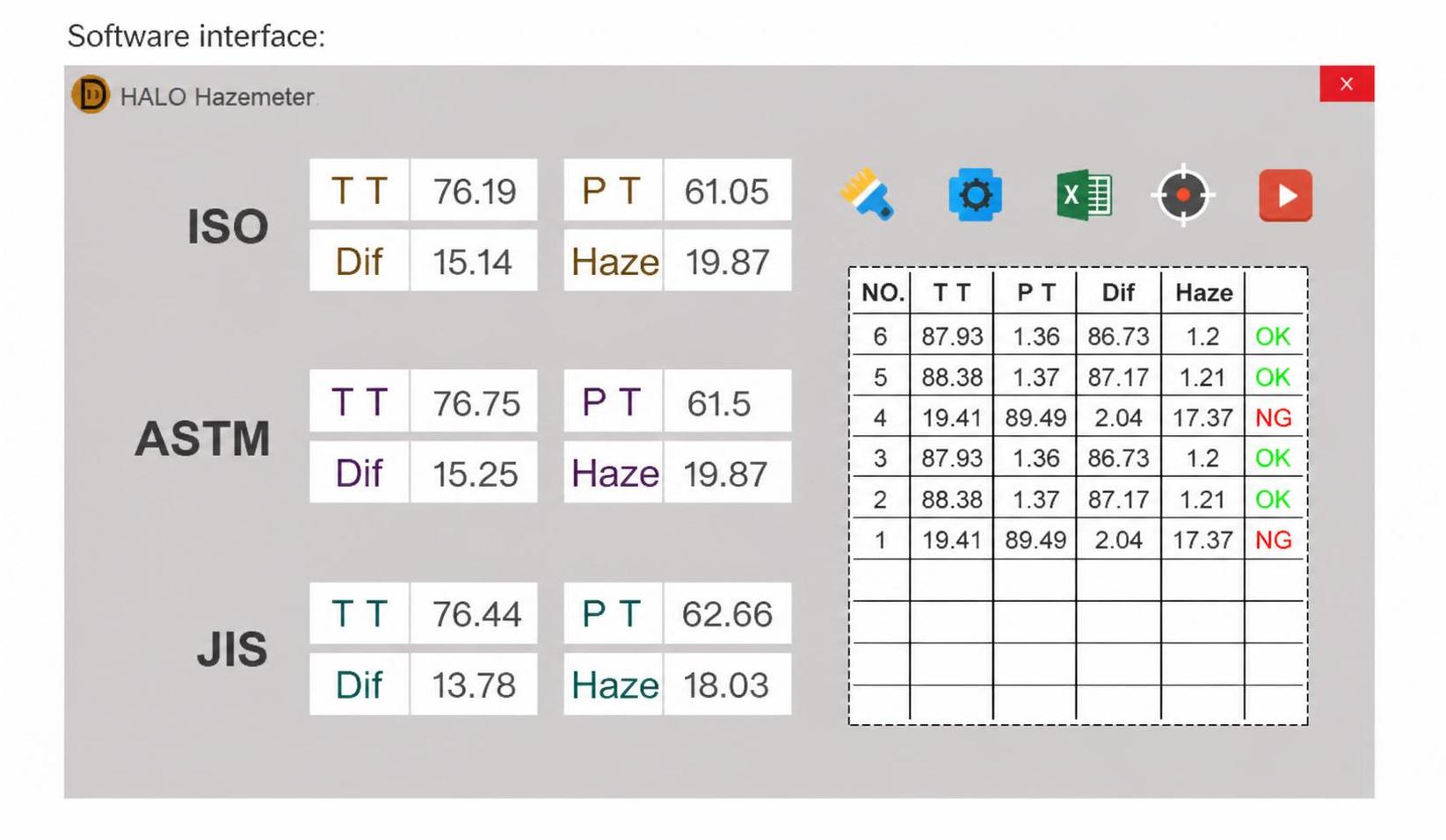Select the JIS Haze value 18.03
This screenshot has width=1446, height=840.
pyautogui.click(x=727, y=684)
